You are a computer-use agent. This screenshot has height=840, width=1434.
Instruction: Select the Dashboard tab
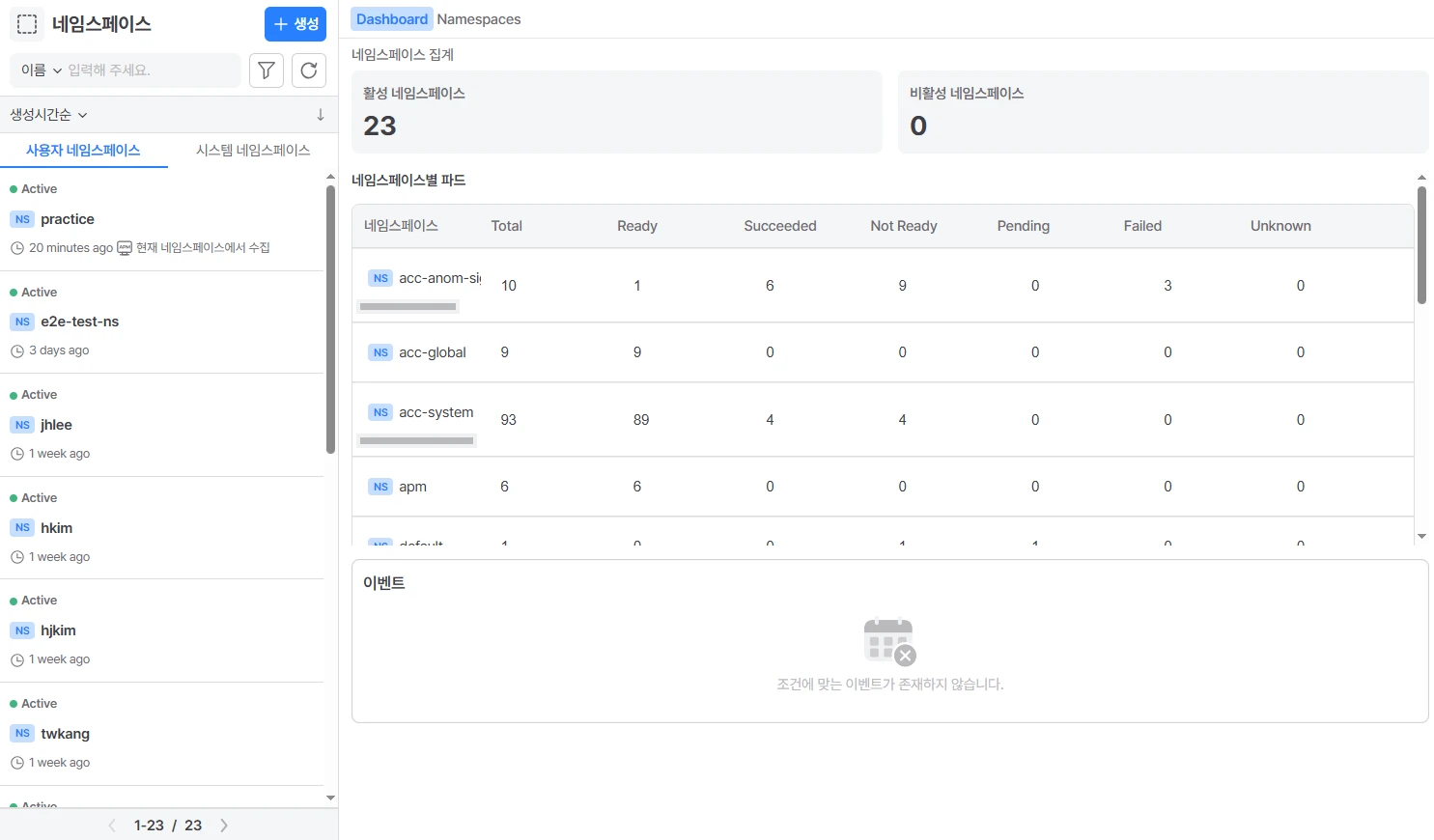(x=392, y=19)
